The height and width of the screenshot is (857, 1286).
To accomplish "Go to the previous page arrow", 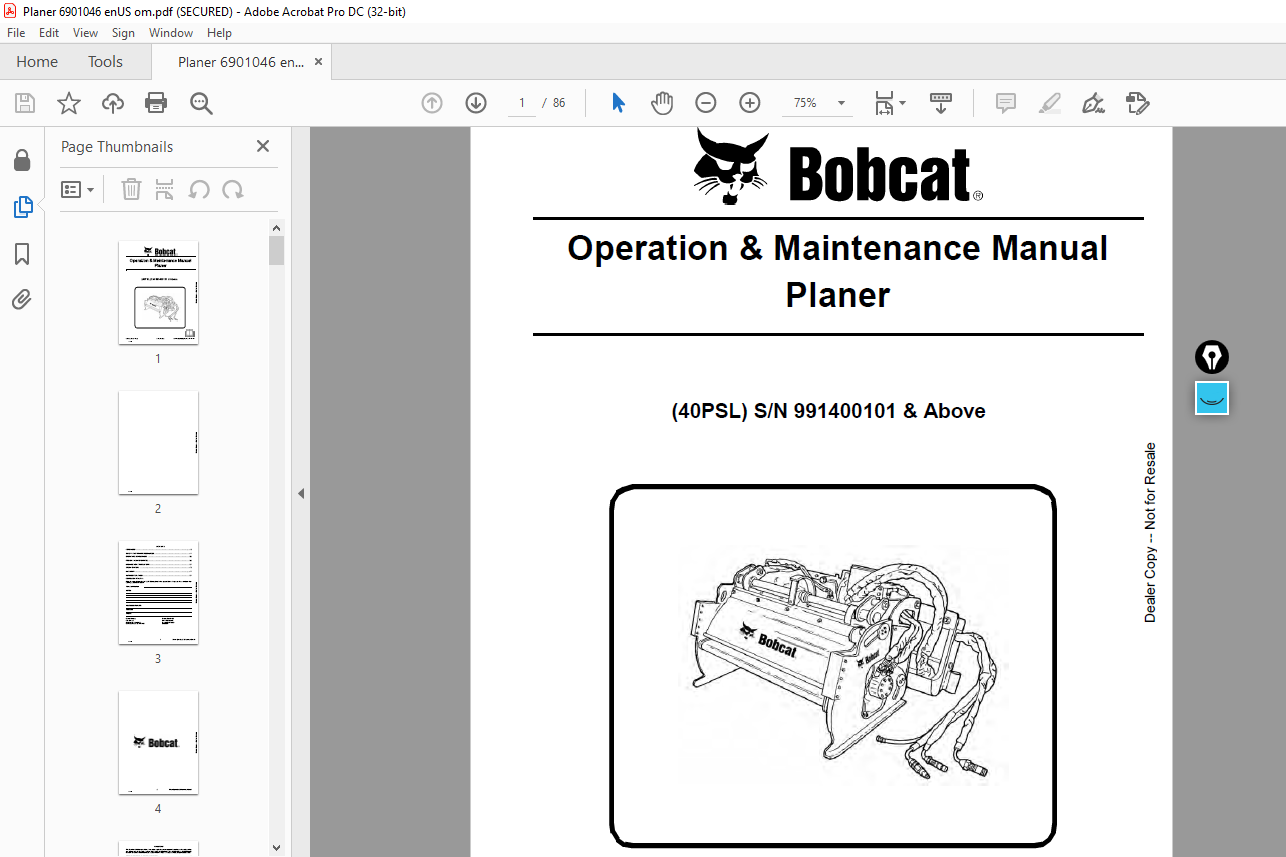I will tap(432, 103).
